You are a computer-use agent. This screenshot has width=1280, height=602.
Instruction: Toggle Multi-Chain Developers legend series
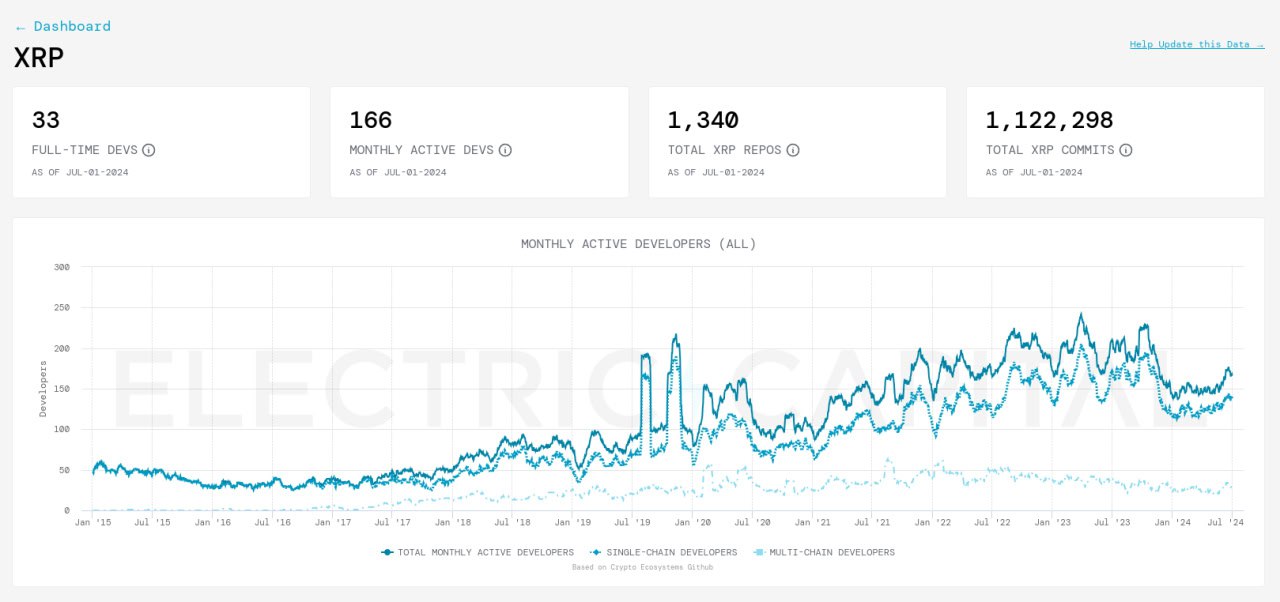coord(824,552)
